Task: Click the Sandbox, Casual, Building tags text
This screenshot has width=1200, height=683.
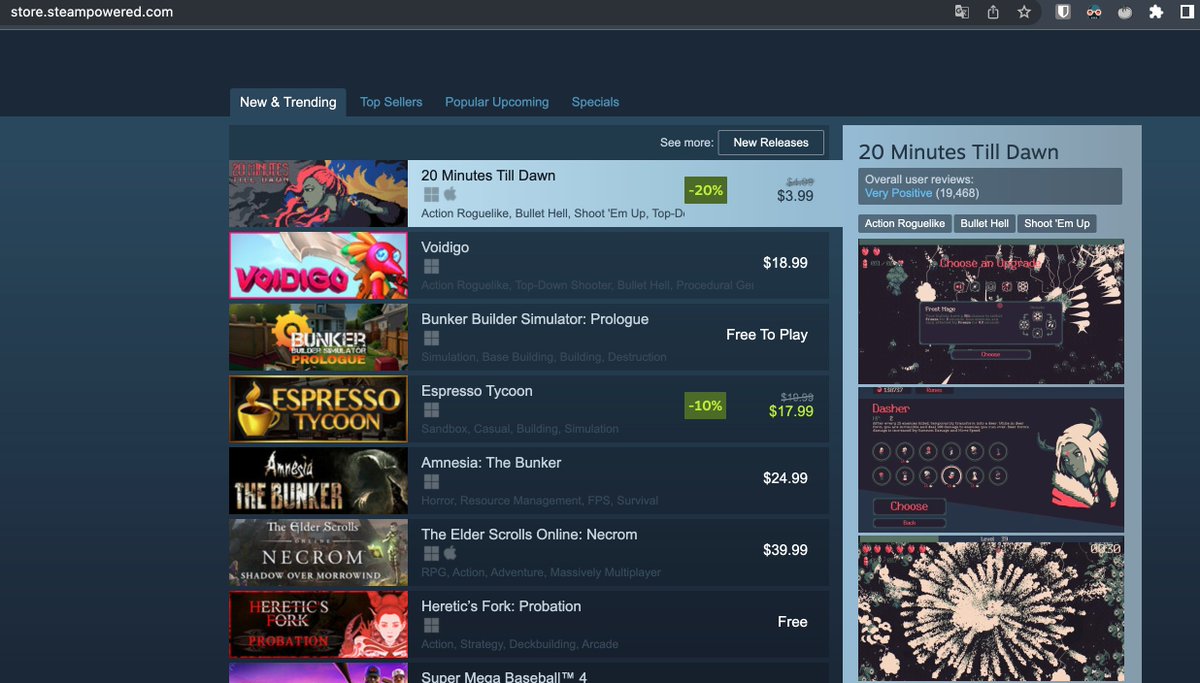Action: click(520, 429)
